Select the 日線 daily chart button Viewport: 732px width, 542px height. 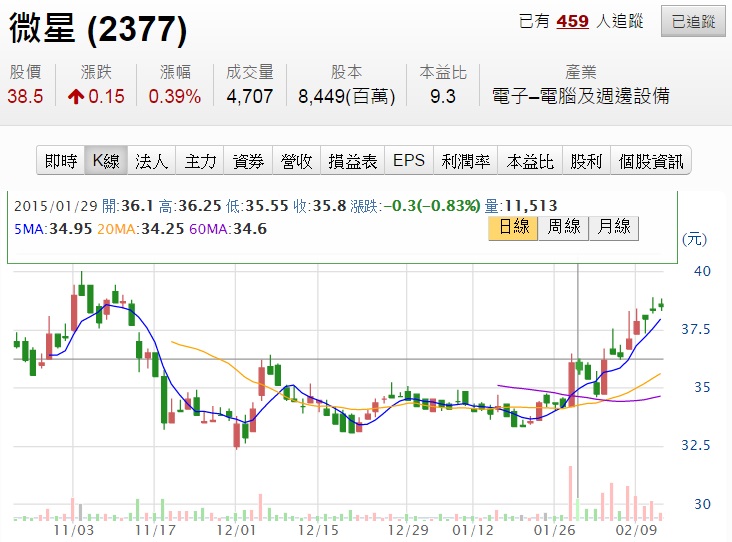pyautogui.click(x=513, y=228)
